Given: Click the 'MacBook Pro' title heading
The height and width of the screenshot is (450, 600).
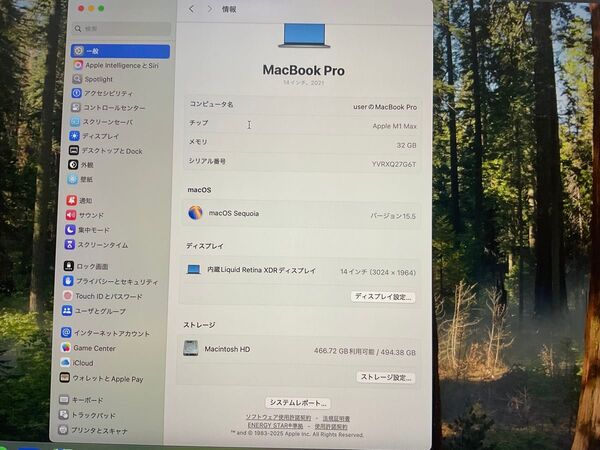Looking at the screenshot, I should click(304, 70).
